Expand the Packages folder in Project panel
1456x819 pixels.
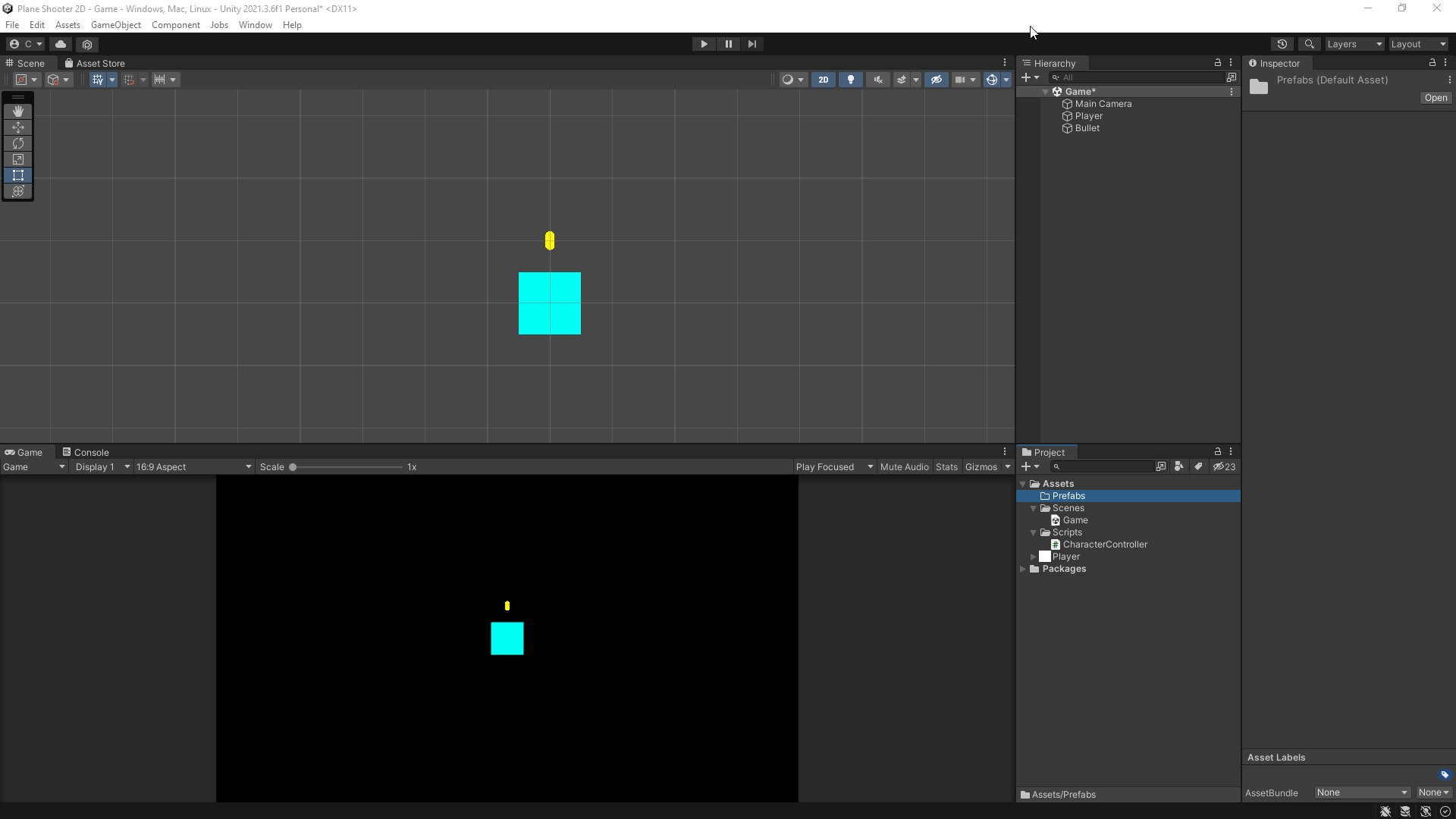1023,570
